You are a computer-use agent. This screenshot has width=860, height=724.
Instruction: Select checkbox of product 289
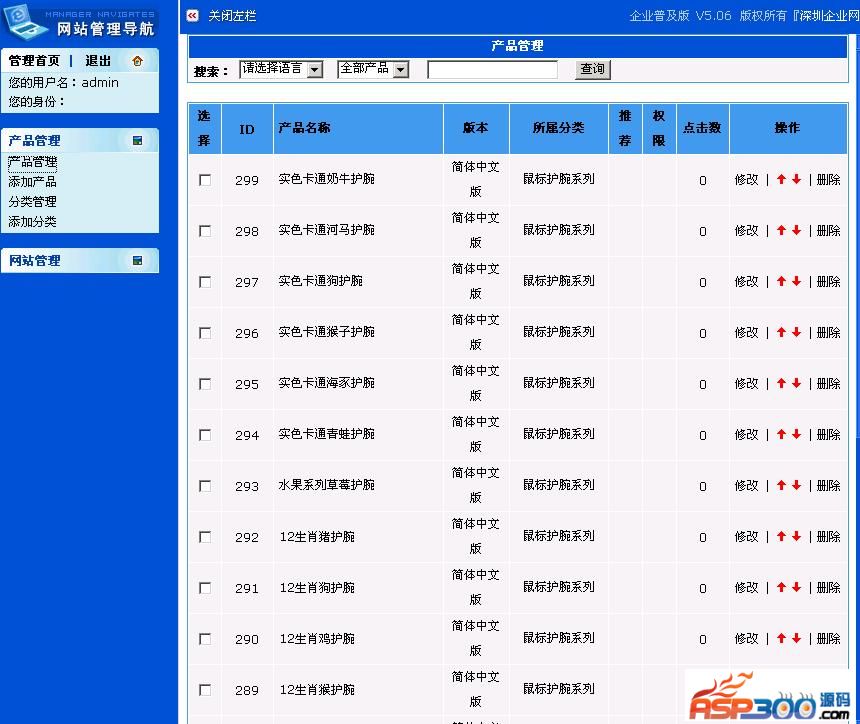click(x=205, y=690)
